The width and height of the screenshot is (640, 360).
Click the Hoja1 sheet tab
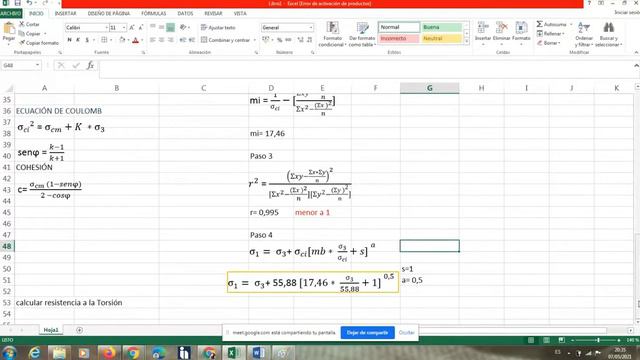(x=51, y=330)
